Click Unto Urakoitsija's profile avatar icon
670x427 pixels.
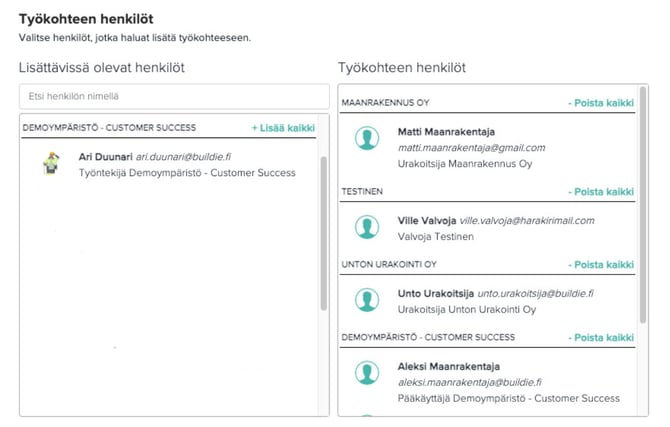coord(367,301)
